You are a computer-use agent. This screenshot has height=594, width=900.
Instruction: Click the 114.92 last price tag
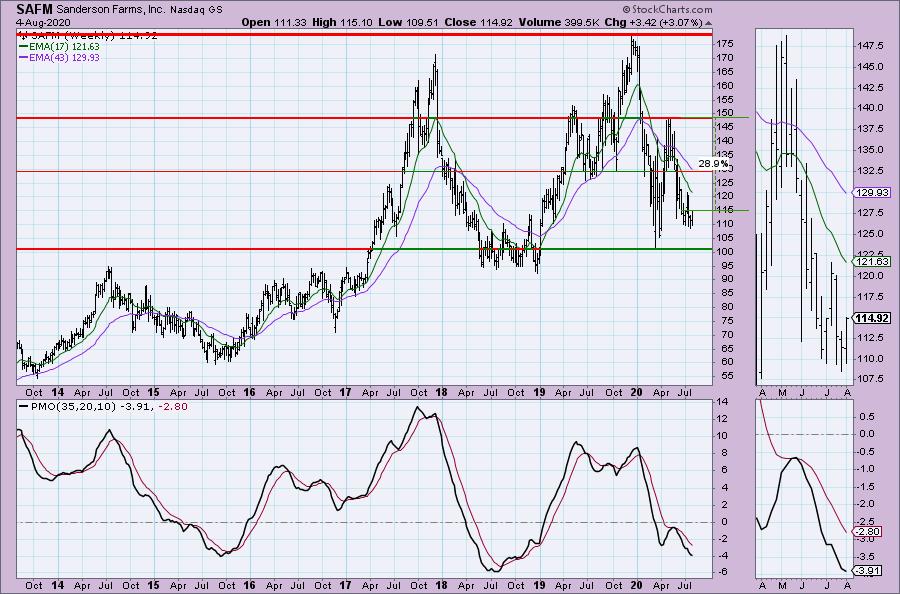[x=871, y=318]
